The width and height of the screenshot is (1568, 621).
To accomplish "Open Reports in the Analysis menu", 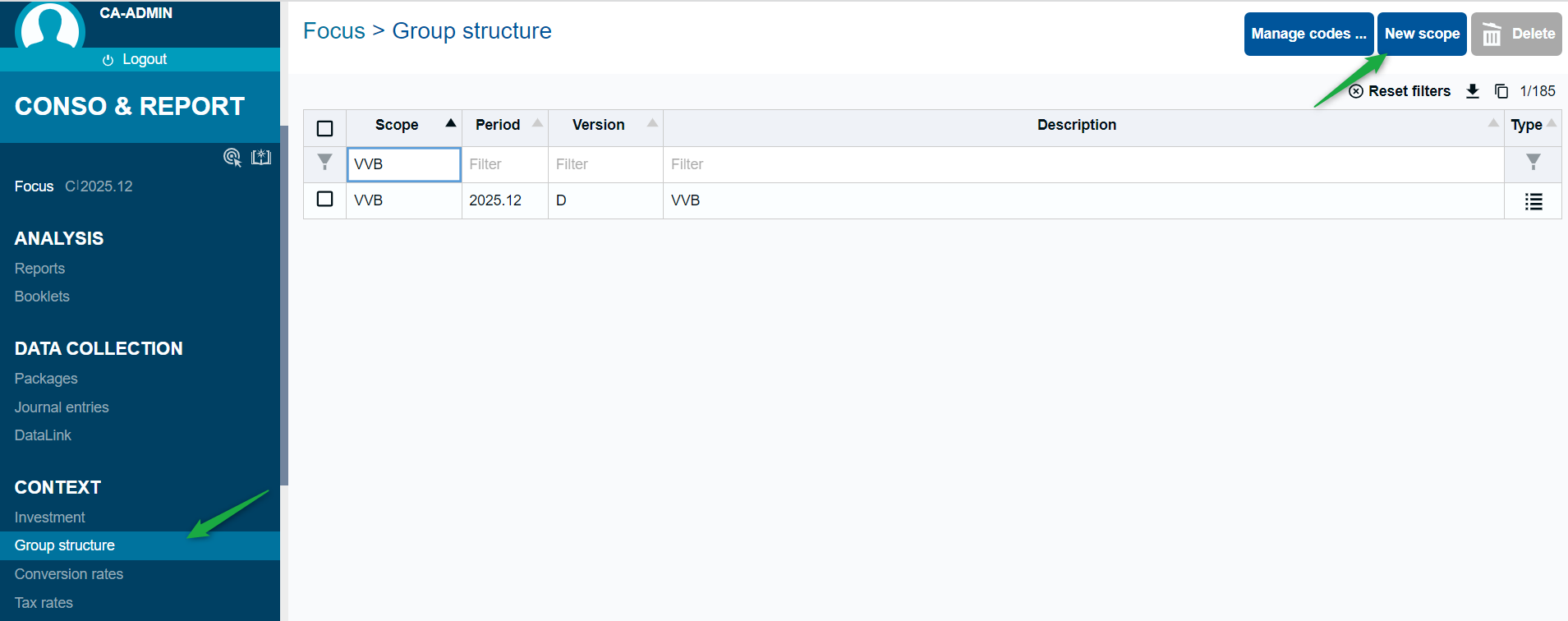I will 39,269.
